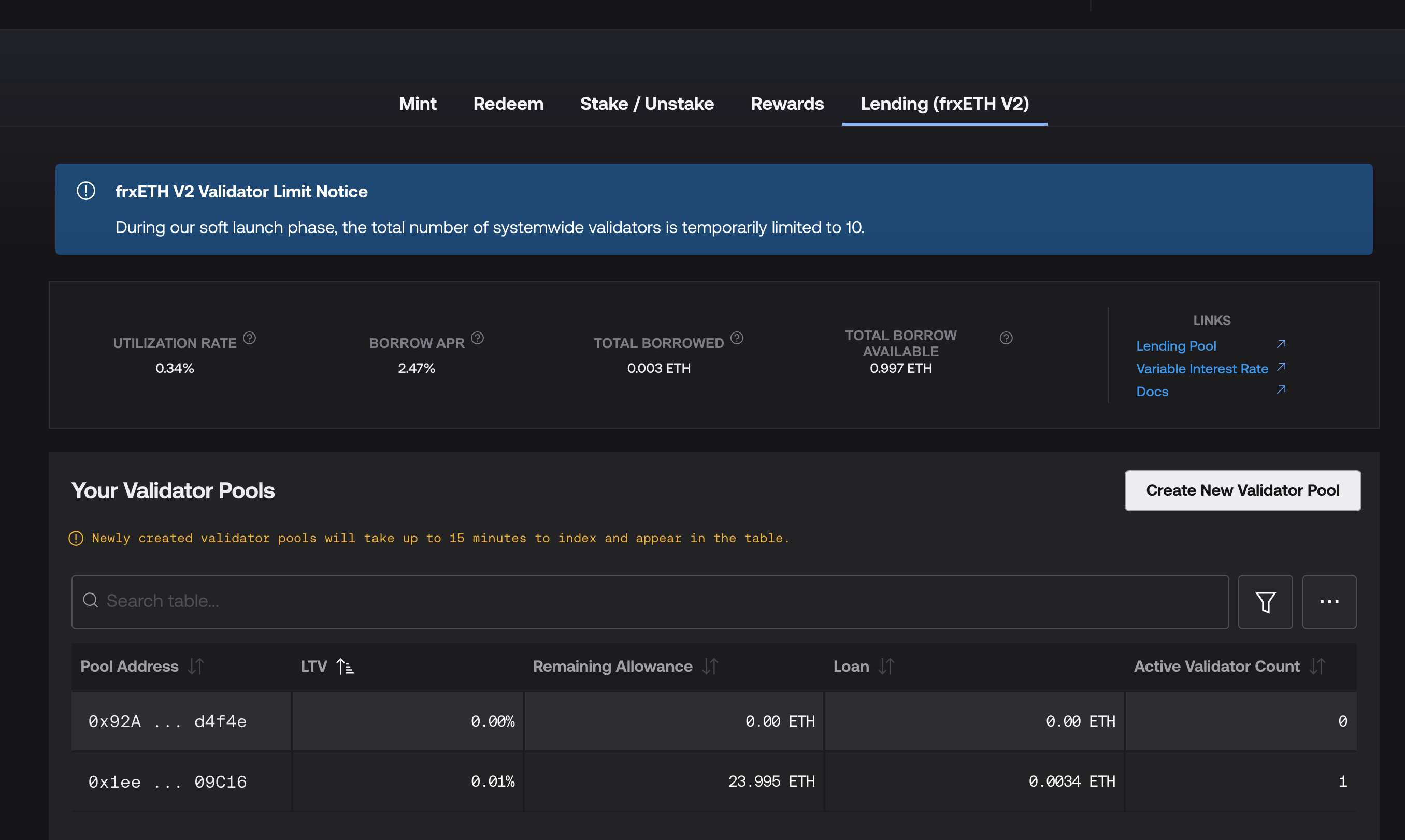Switch to the Mint tab
Screen dimensions: 1405x840
point(417,104)
